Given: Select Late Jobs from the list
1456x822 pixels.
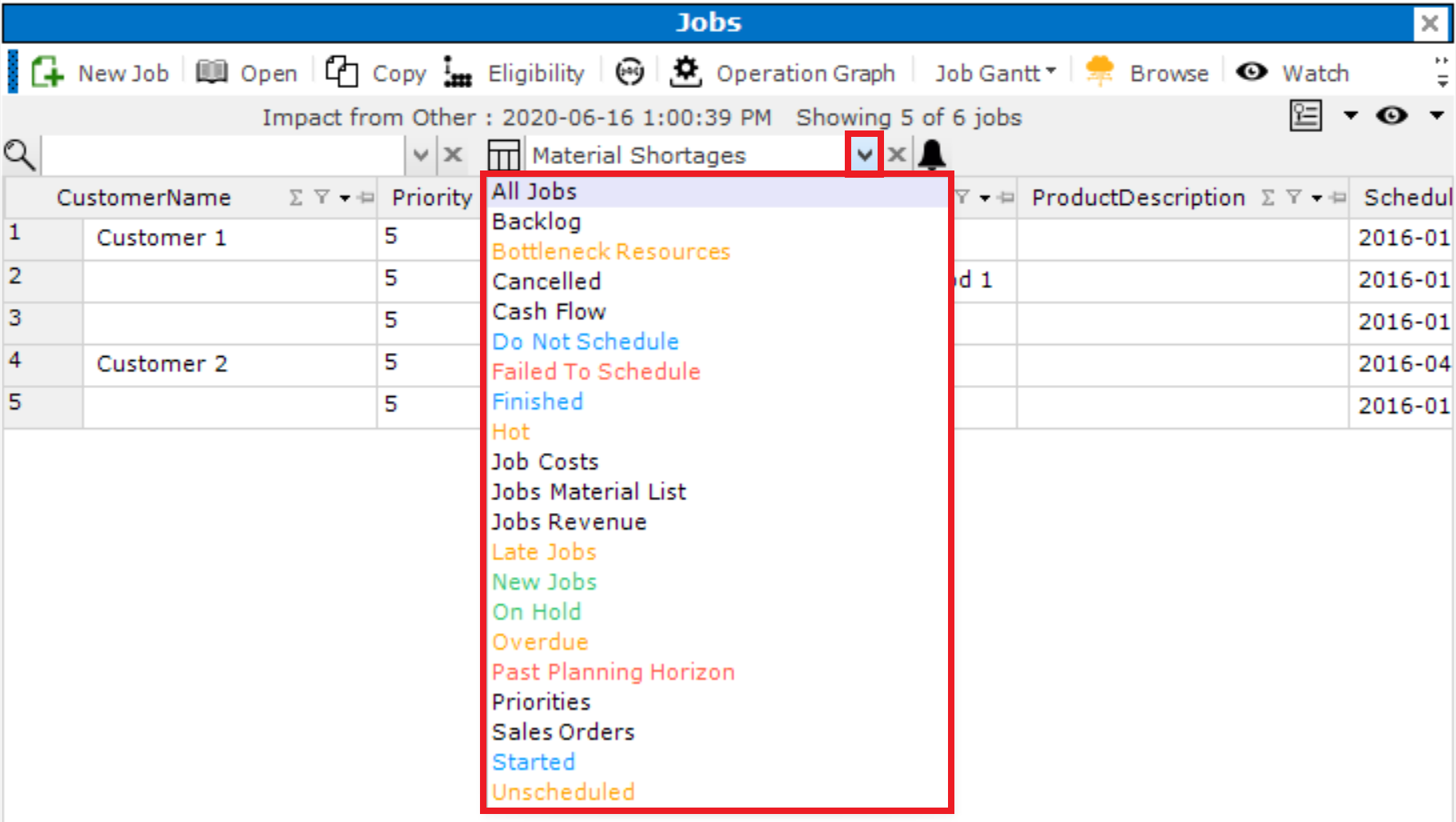Looking at the screenshot, I should [718, 552].
